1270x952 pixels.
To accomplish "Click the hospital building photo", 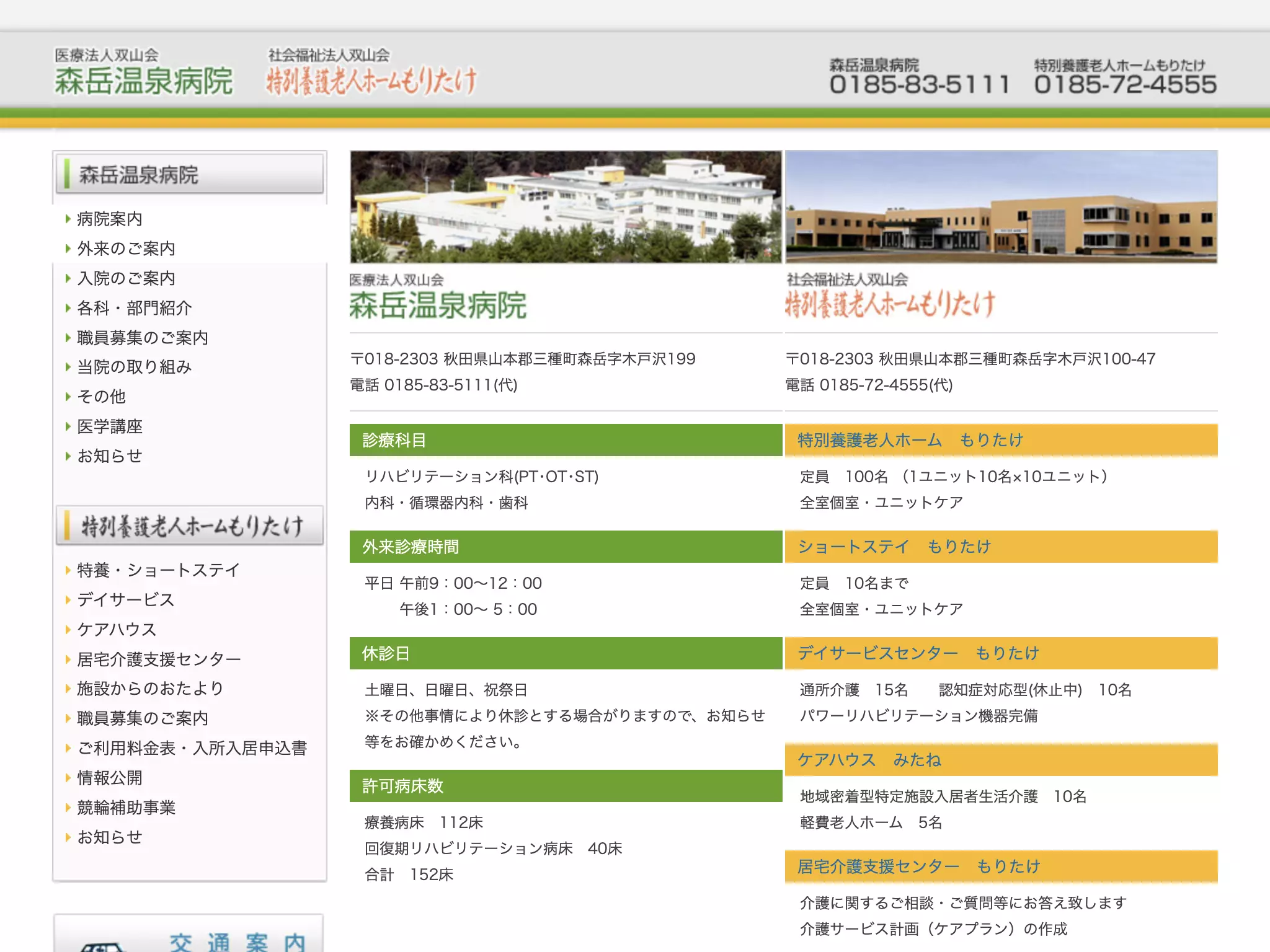I will tap(566, 207).
